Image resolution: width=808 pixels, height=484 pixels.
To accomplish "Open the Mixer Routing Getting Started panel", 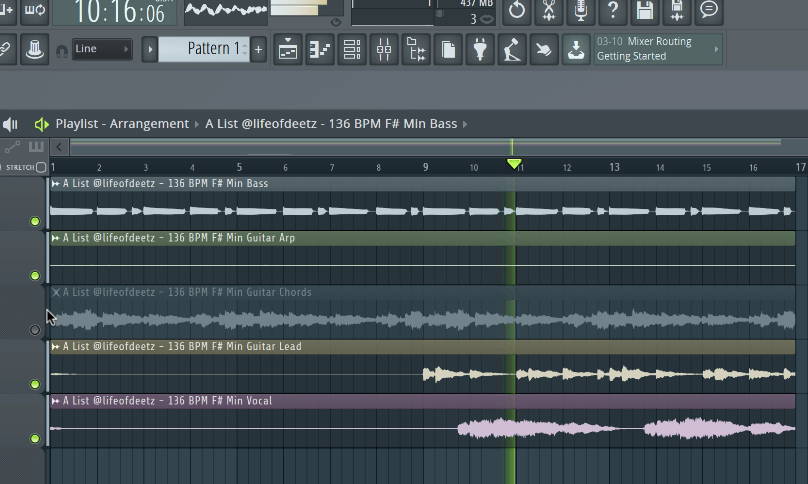I will (658, 49).
